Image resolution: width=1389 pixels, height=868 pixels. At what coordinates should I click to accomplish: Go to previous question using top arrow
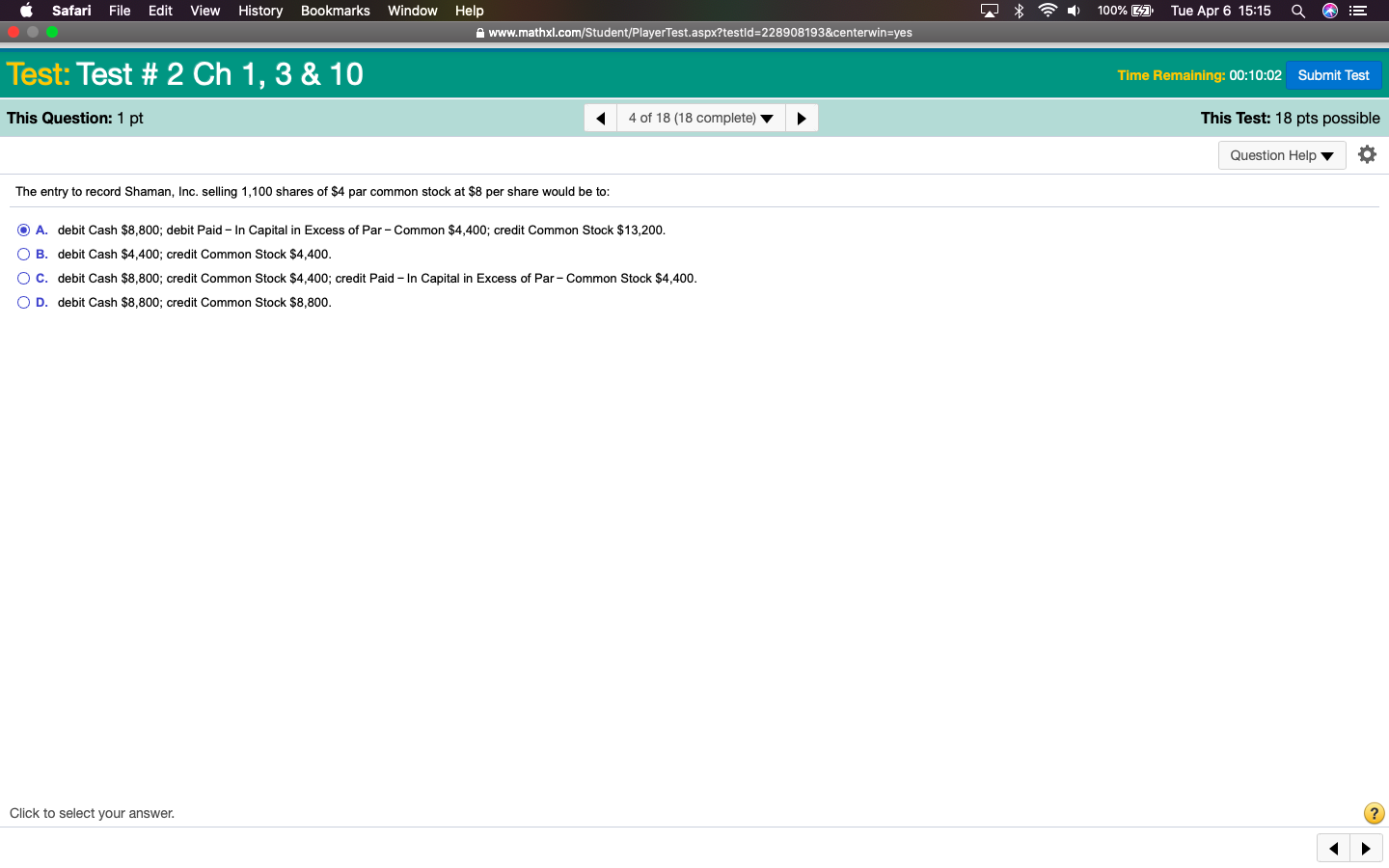click(x=600, y=118)
